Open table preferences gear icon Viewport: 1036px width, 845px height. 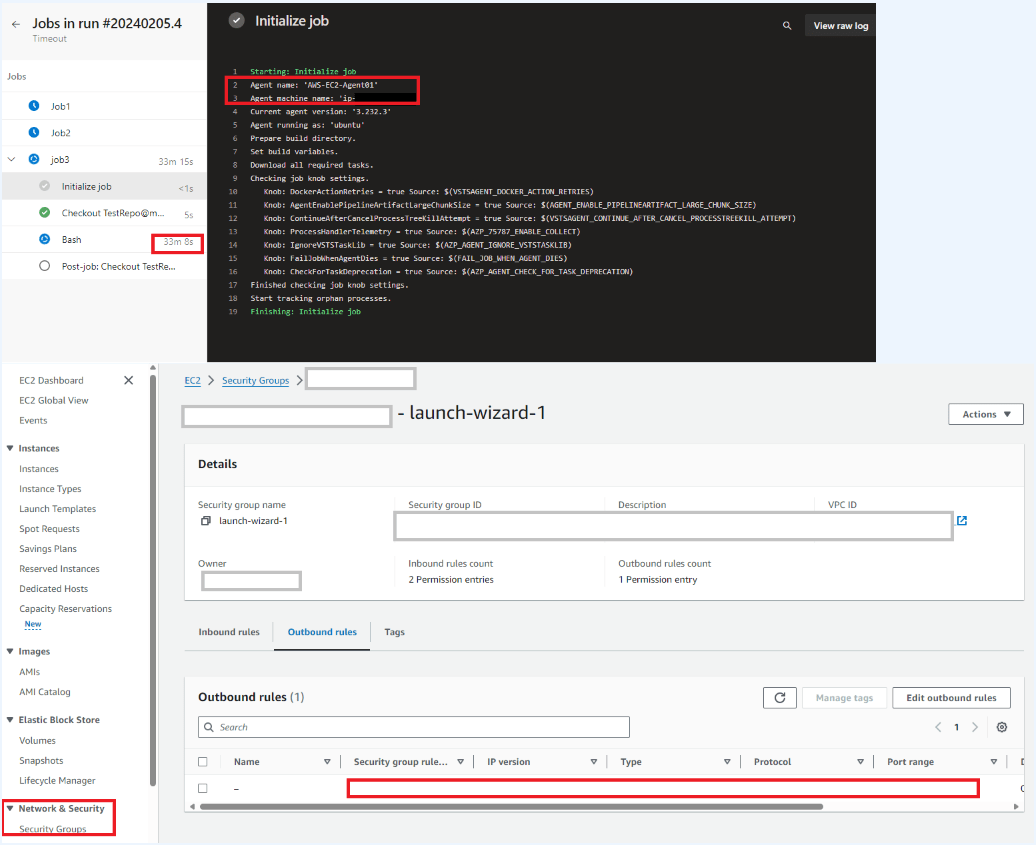click(1002, 727)
